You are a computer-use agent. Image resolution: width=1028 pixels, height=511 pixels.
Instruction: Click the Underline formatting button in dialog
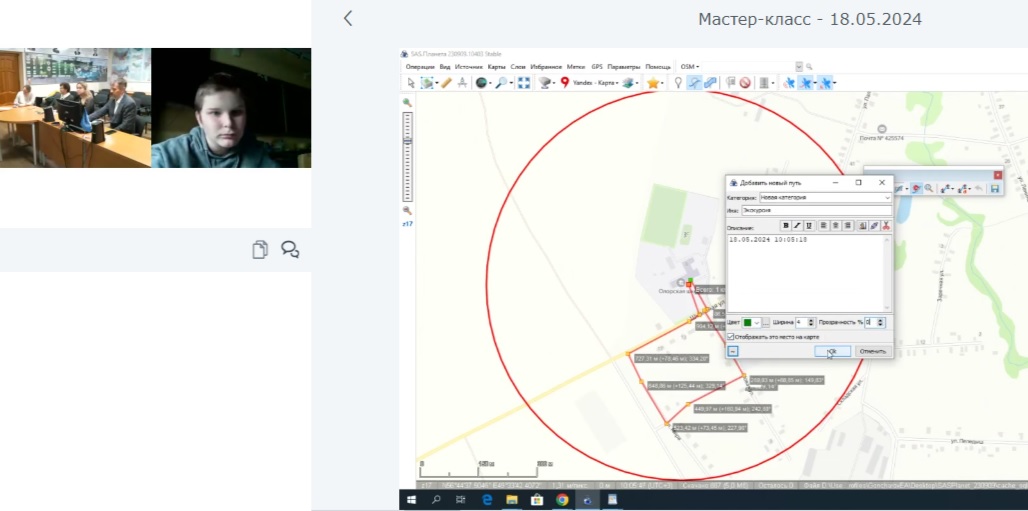click(x=808, y=226)
